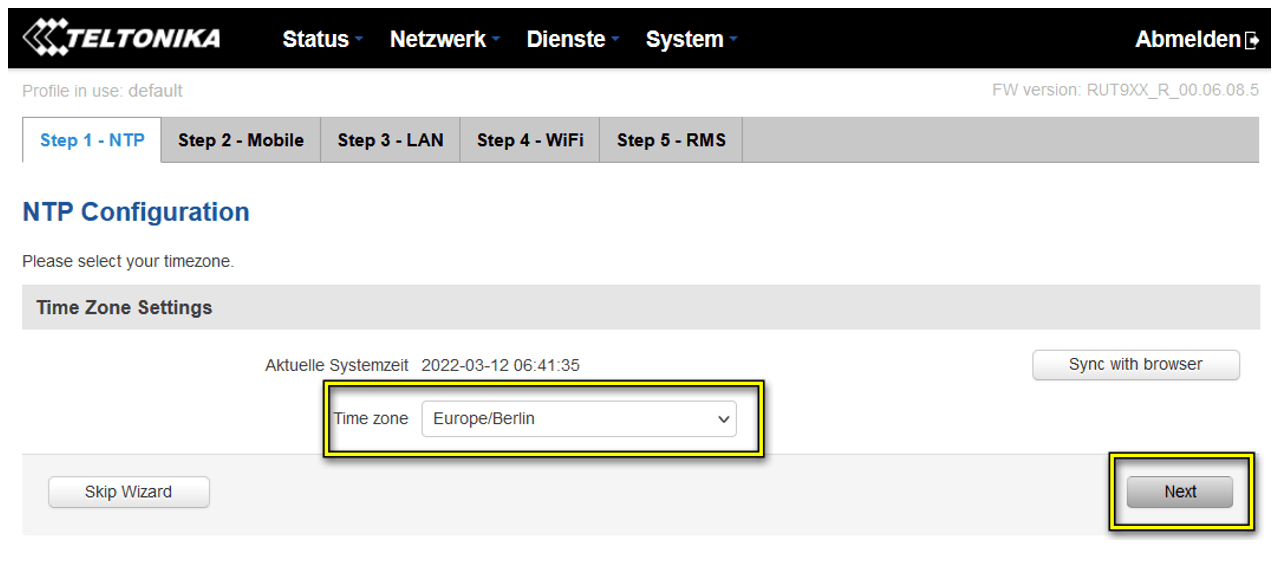
Task: Proceed with the Next button
Action: click(1180, 492)
